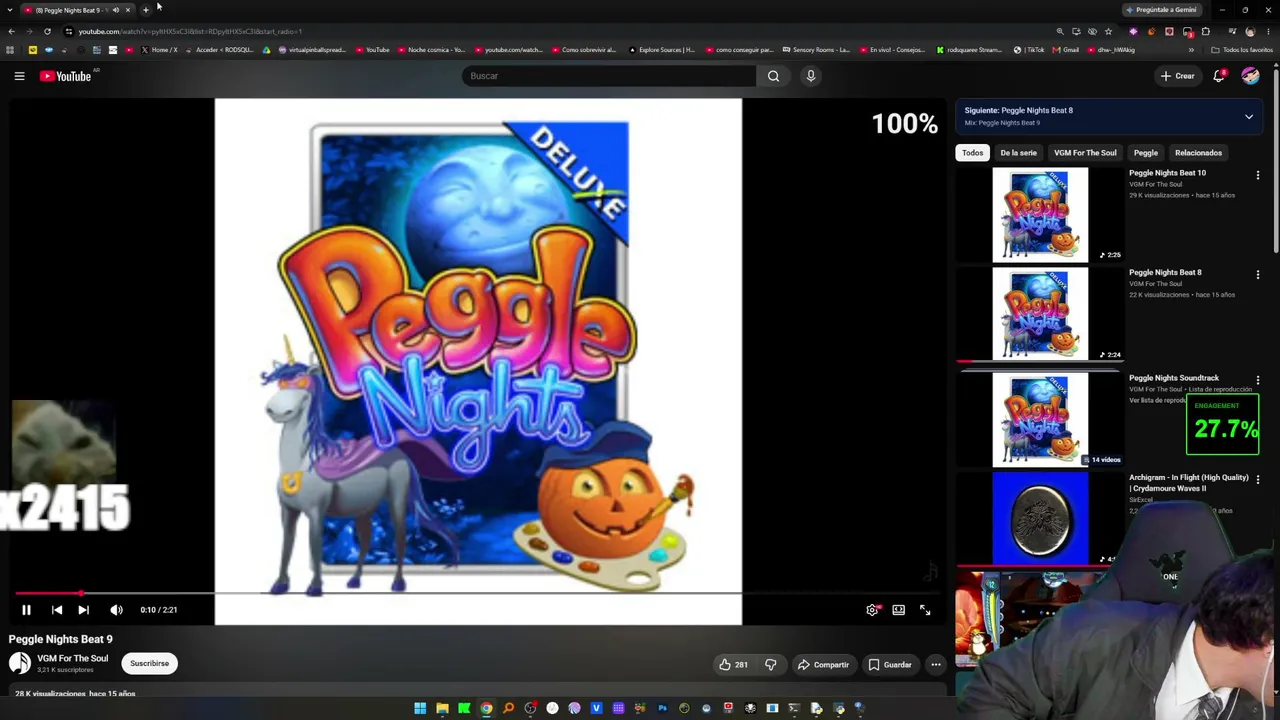The height and width of the screenshot is (720, 1280).
Task: Open YouTube notifications bell
Action: [x=1219, y=76]
